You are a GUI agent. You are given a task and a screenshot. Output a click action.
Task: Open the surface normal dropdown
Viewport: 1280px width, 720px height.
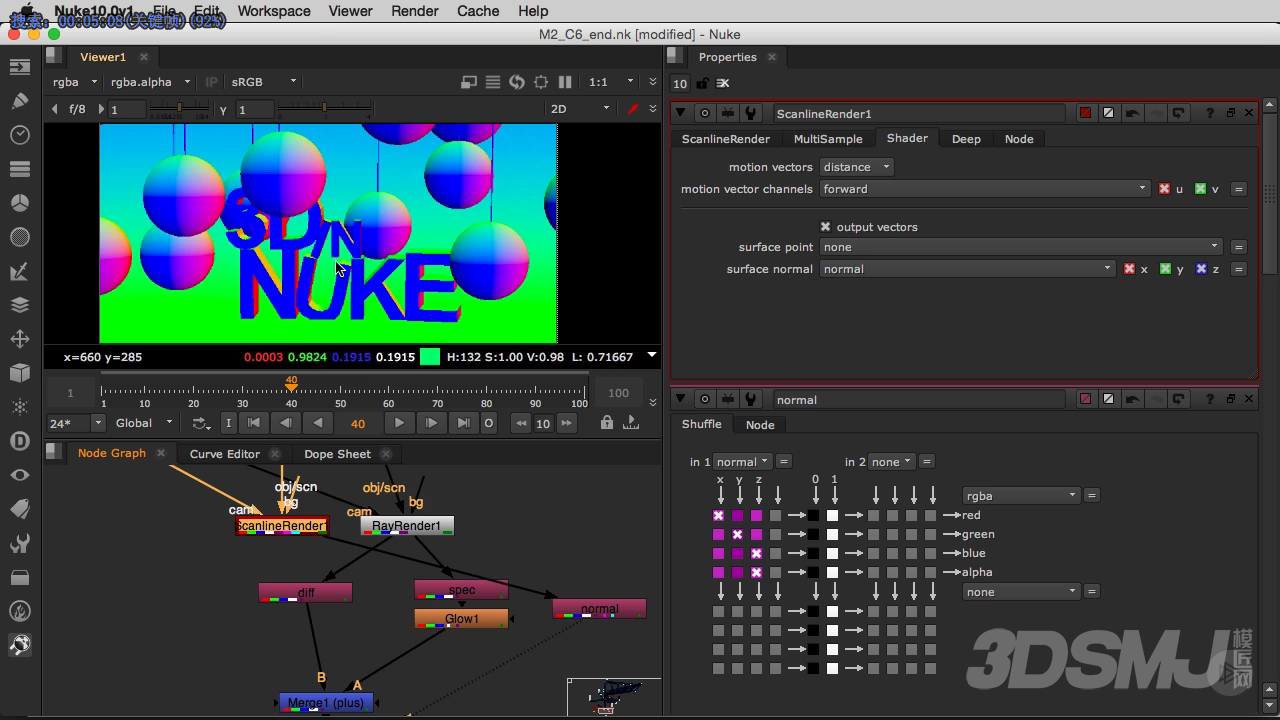click(967, 269)
